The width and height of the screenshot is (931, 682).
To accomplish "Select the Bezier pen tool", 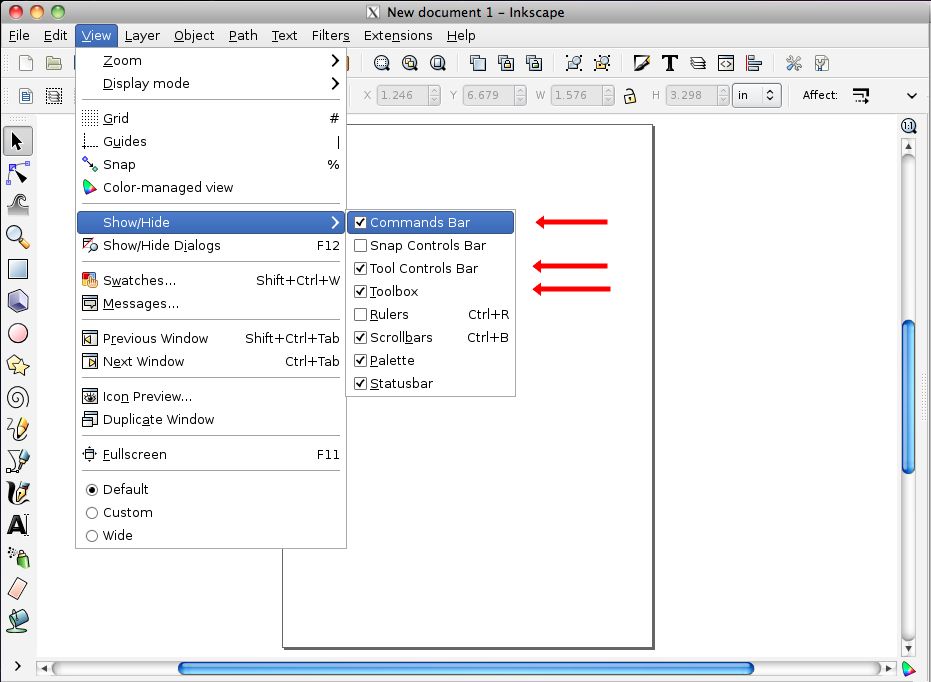I will tap(17, 461).
